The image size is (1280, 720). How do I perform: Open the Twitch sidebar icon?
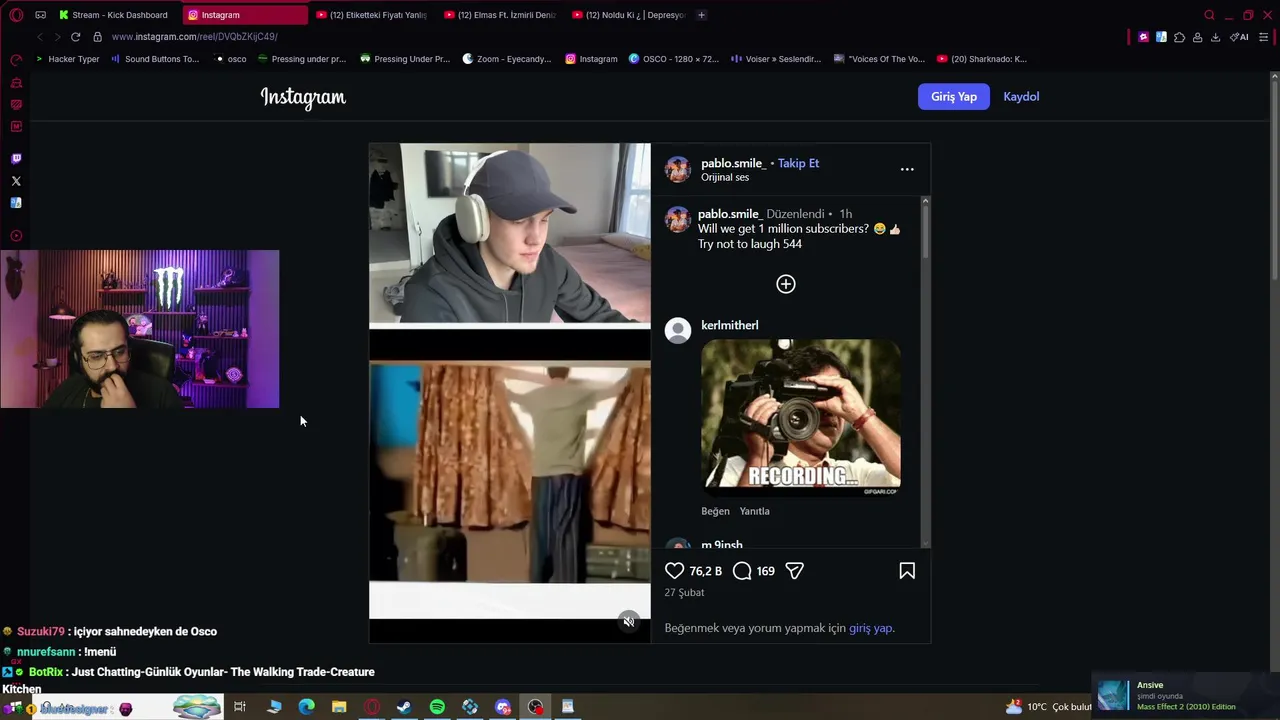16,159
